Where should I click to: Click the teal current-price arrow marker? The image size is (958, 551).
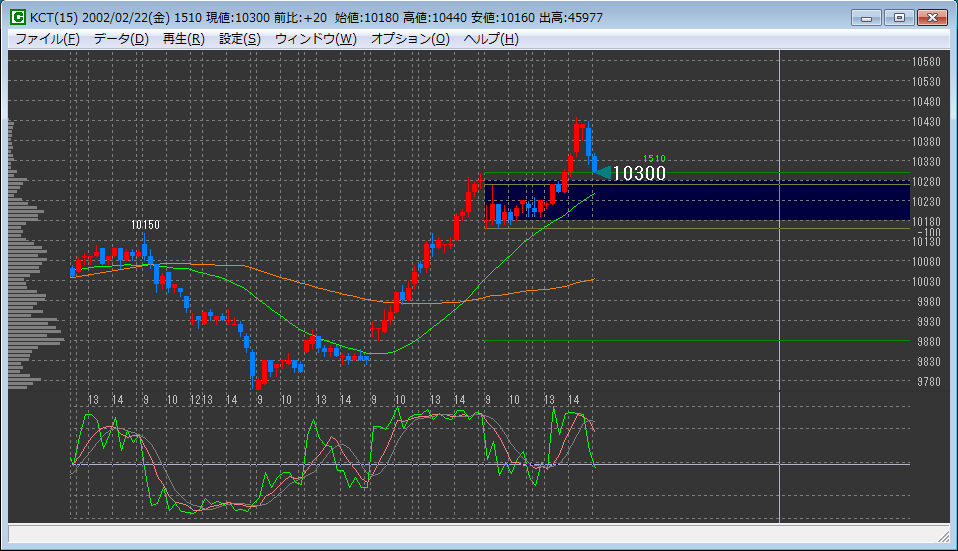603,172
